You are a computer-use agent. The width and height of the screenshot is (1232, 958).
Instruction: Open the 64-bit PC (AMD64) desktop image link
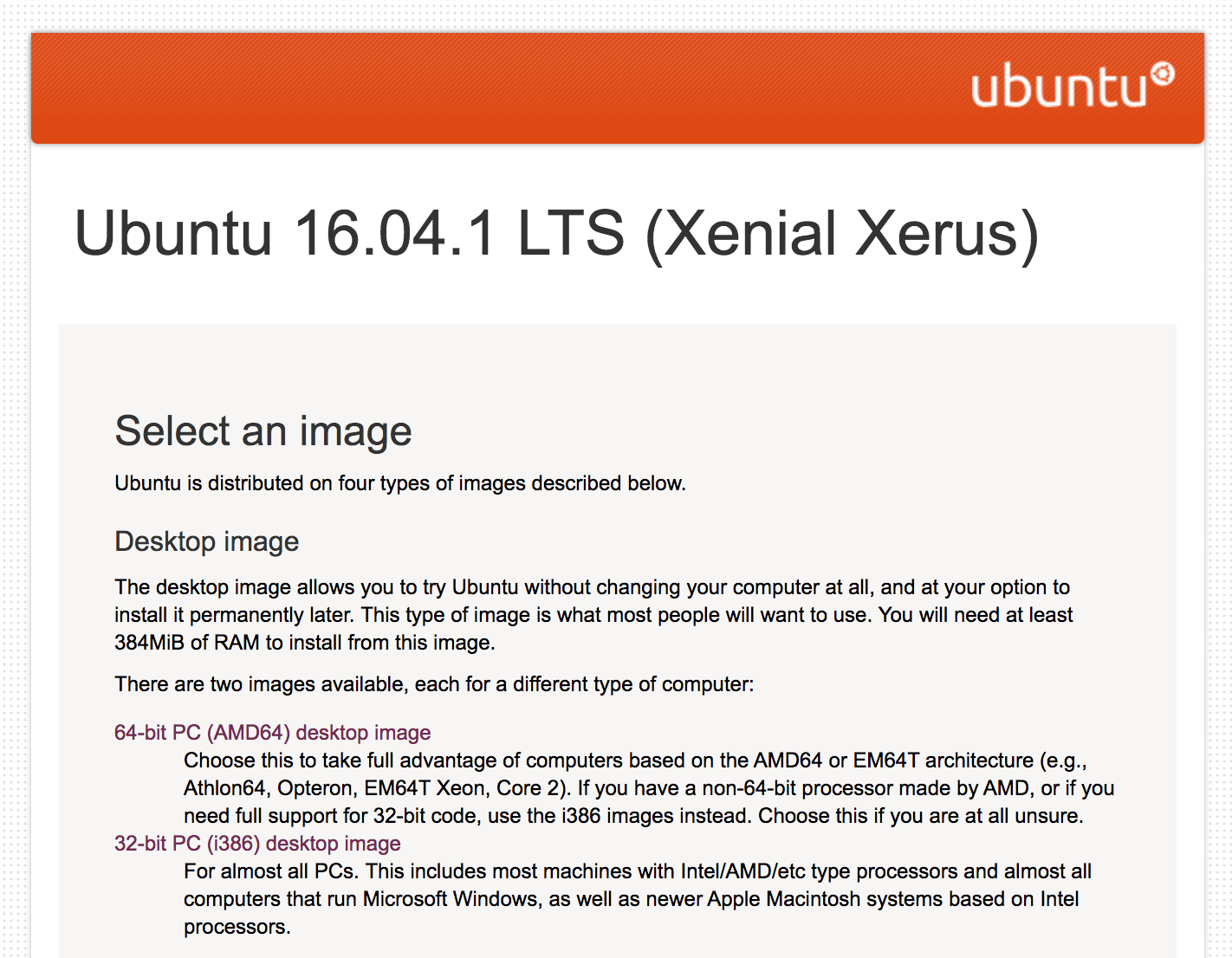point(272,733)
